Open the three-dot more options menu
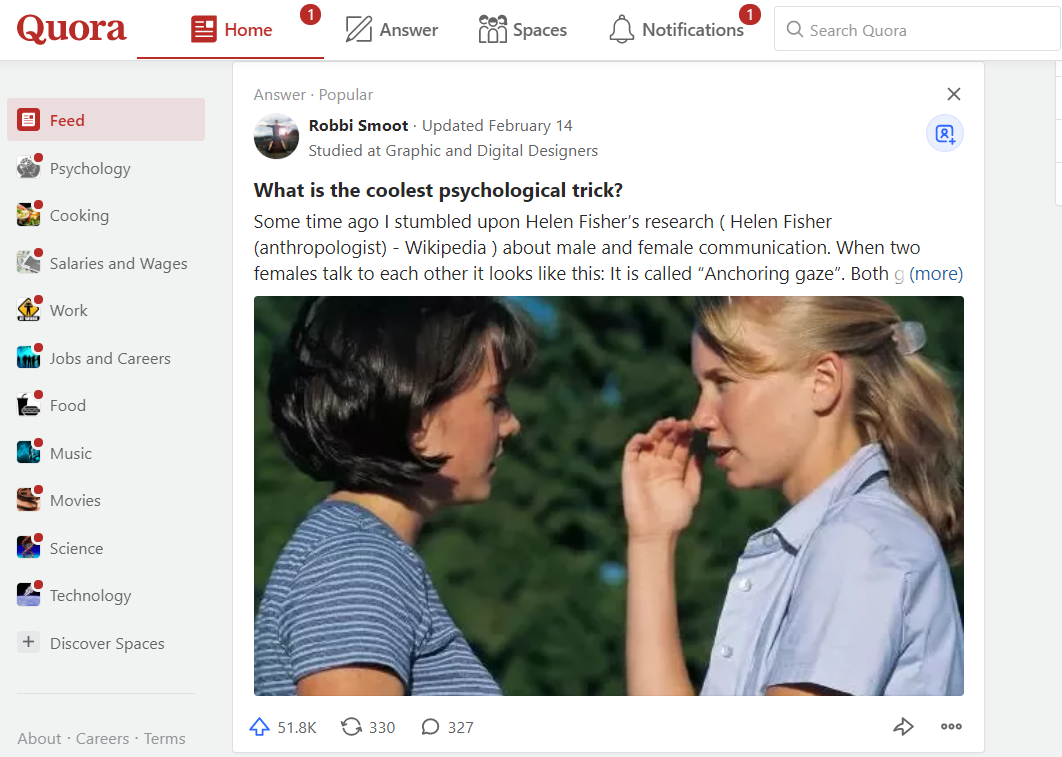This screenshot has width=1062, height=757. [951, 727]
